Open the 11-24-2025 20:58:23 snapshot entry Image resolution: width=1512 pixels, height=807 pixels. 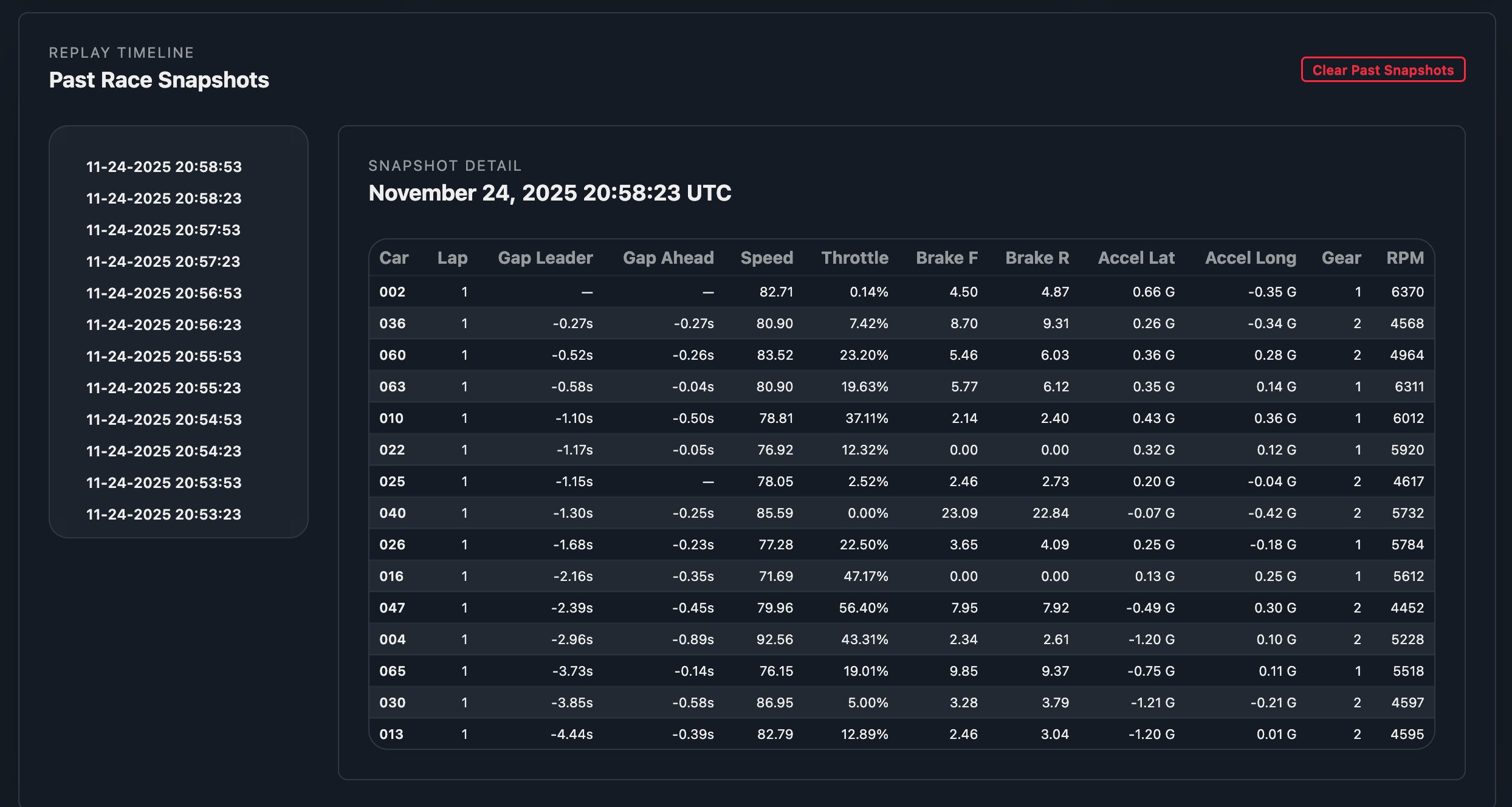click(164, 198)
